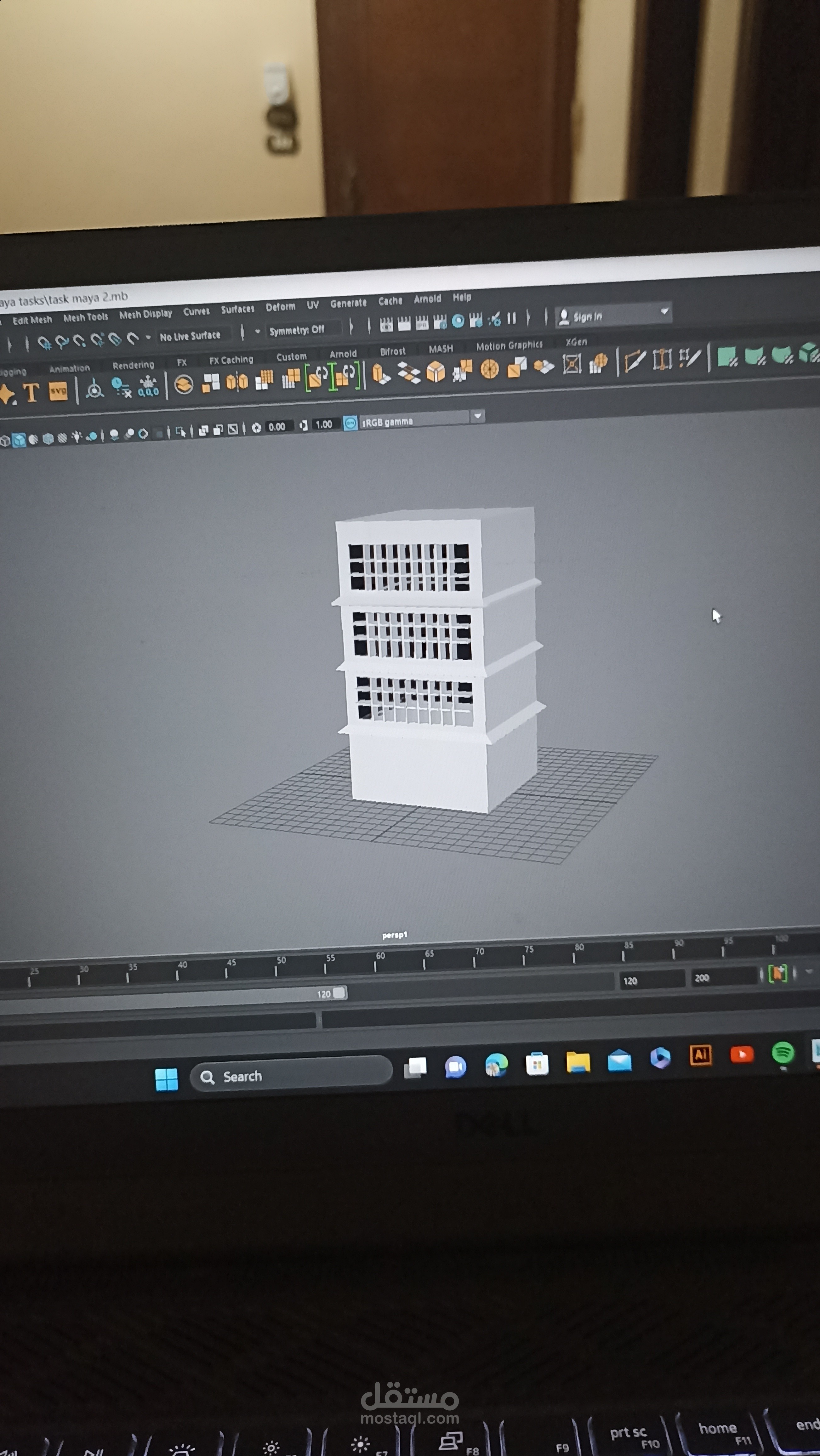820x1456 pixels.
Task: Open the Deform menu
Action: pyautogui.click(x=280, y=307)
